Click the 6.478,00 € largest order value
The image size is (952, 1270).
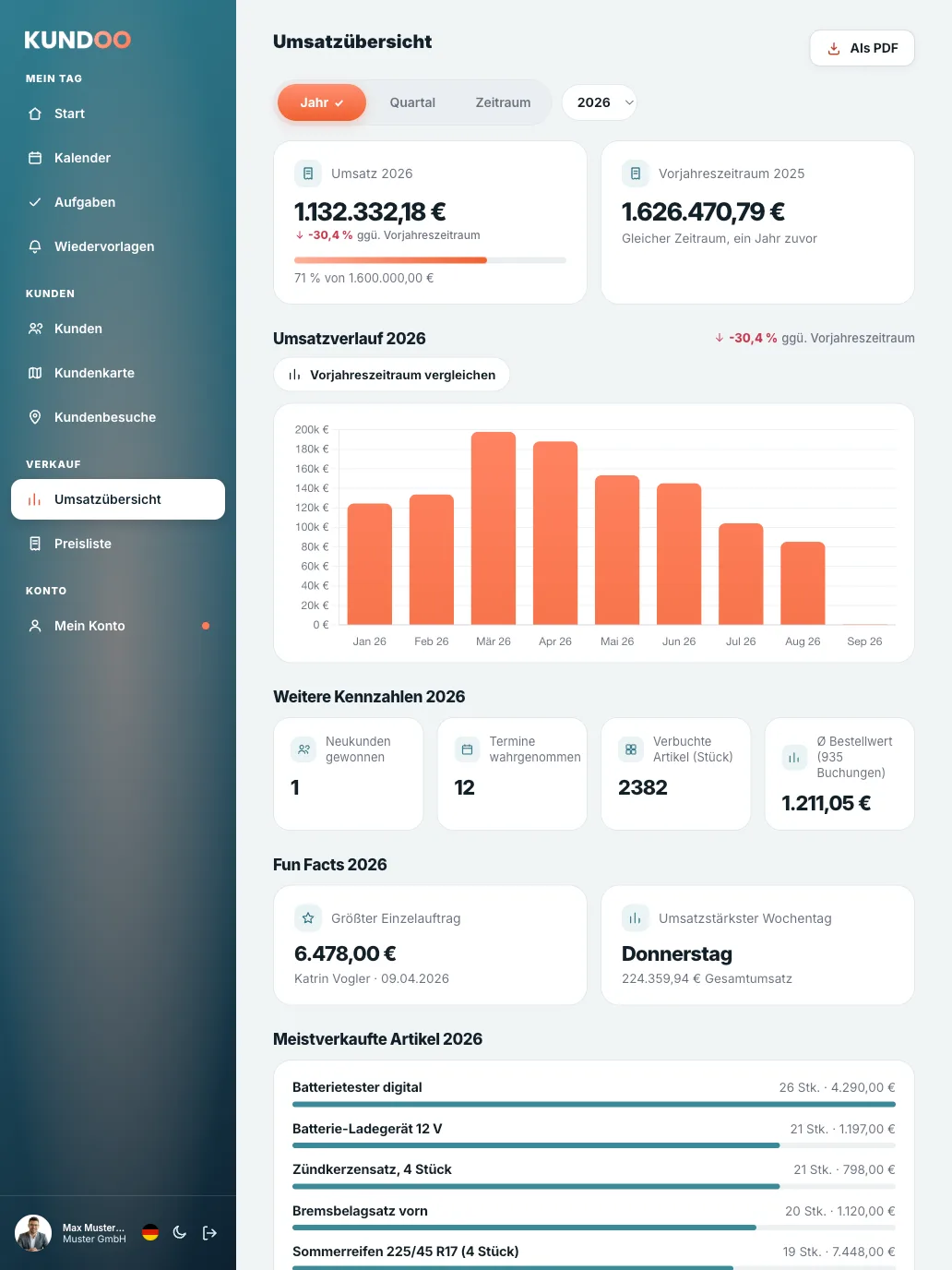point(345,953)
